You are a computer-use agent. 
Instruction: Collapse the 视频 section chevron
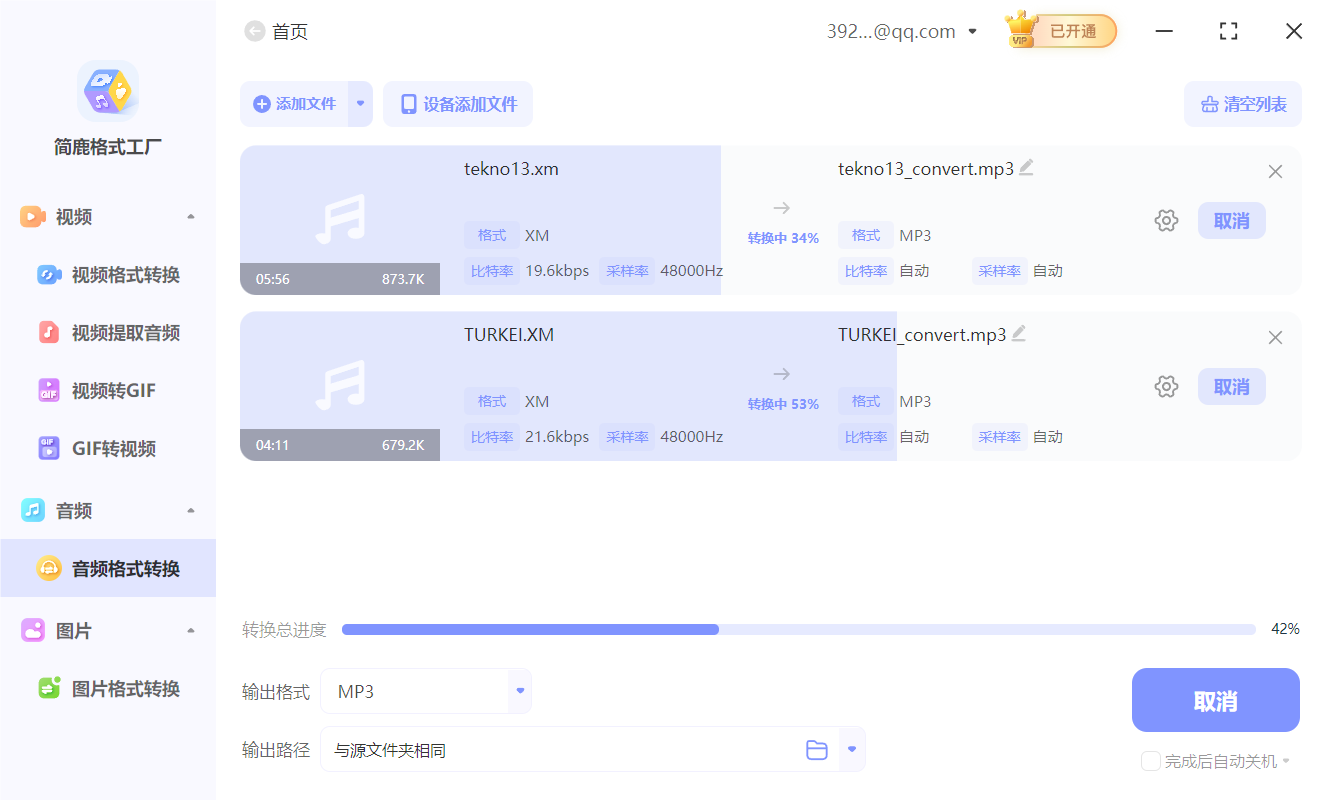tap(190, 216)
